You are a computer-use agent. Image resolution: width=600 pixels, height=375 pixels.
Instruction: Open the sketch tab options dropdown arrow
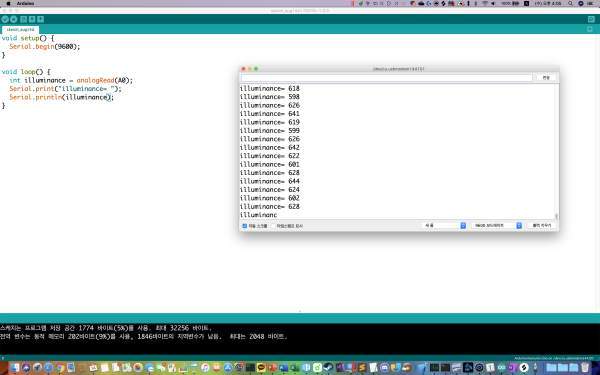coord(590,29)
